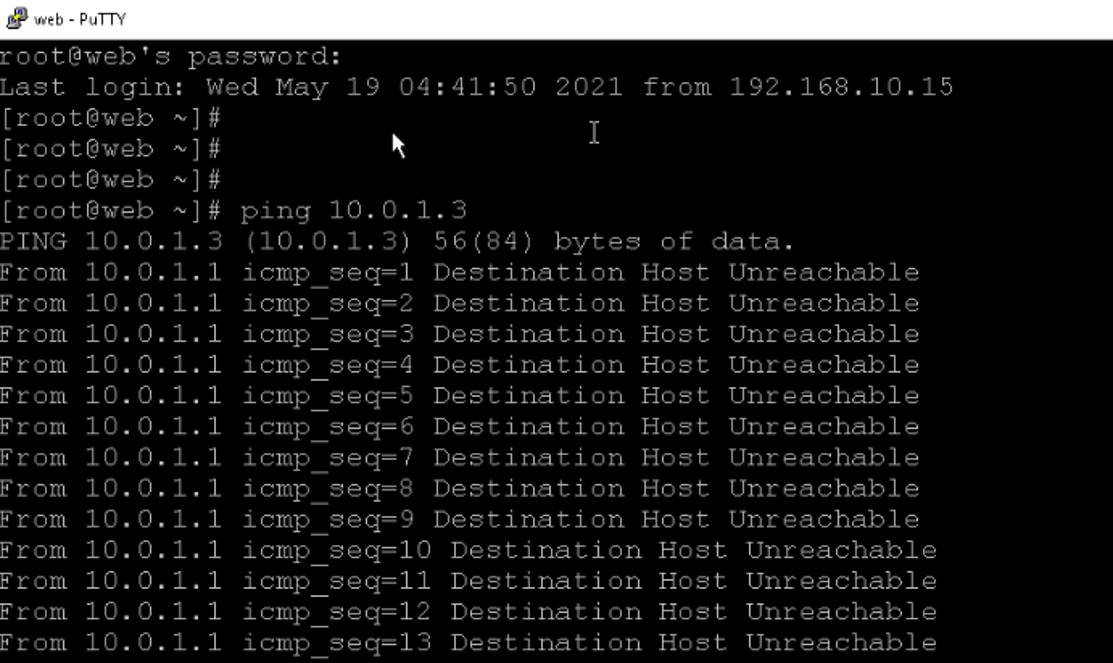Click the icmp_seq=13 terminal line
The image size is (1113, 663).
click(468, 643)
